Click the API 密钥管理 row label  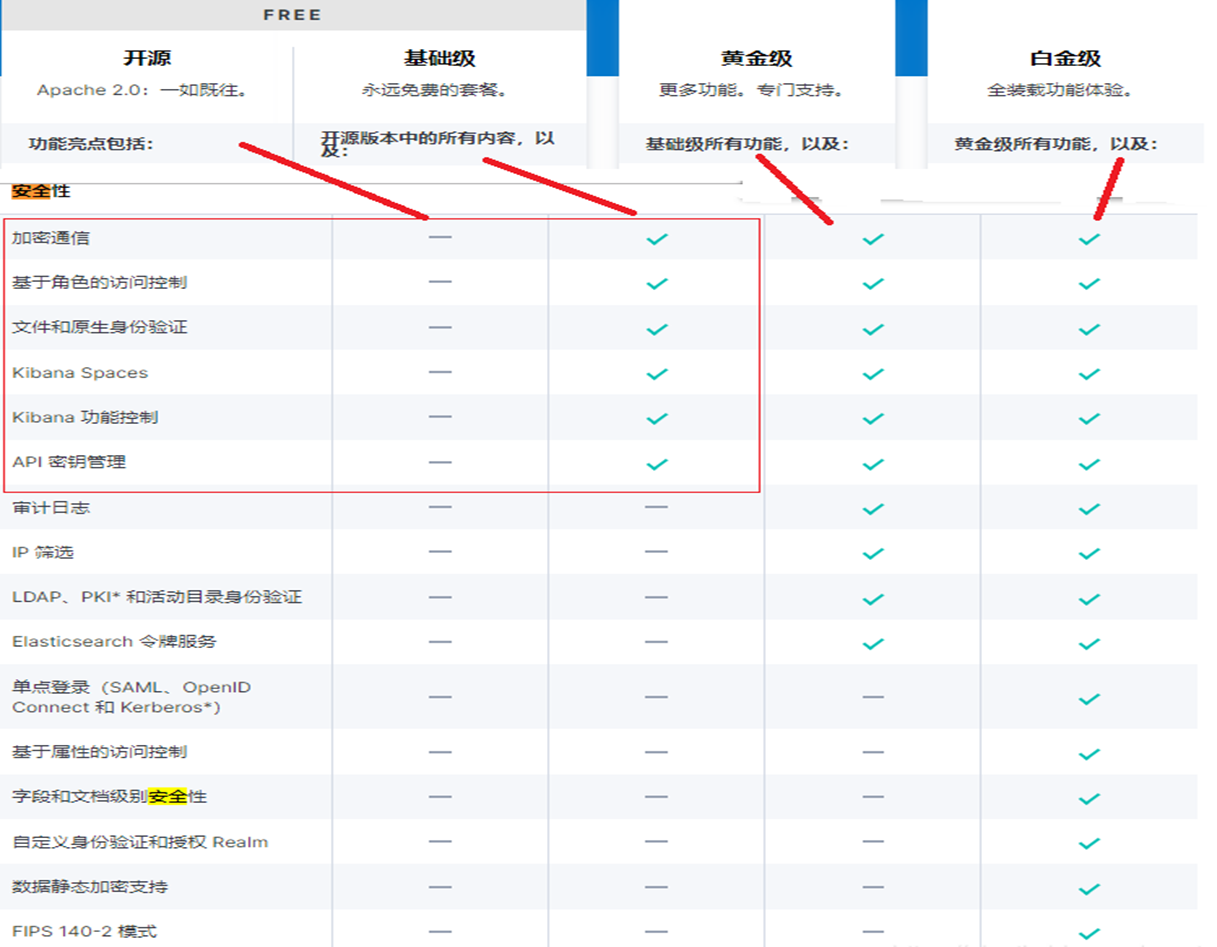click(69, 462)
